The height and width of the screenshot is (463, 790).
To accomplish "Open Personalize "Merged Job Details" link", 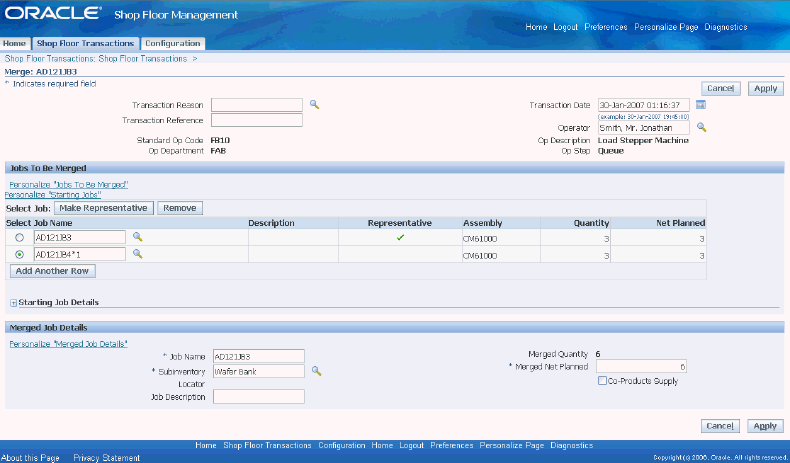I will pos(69,344).
